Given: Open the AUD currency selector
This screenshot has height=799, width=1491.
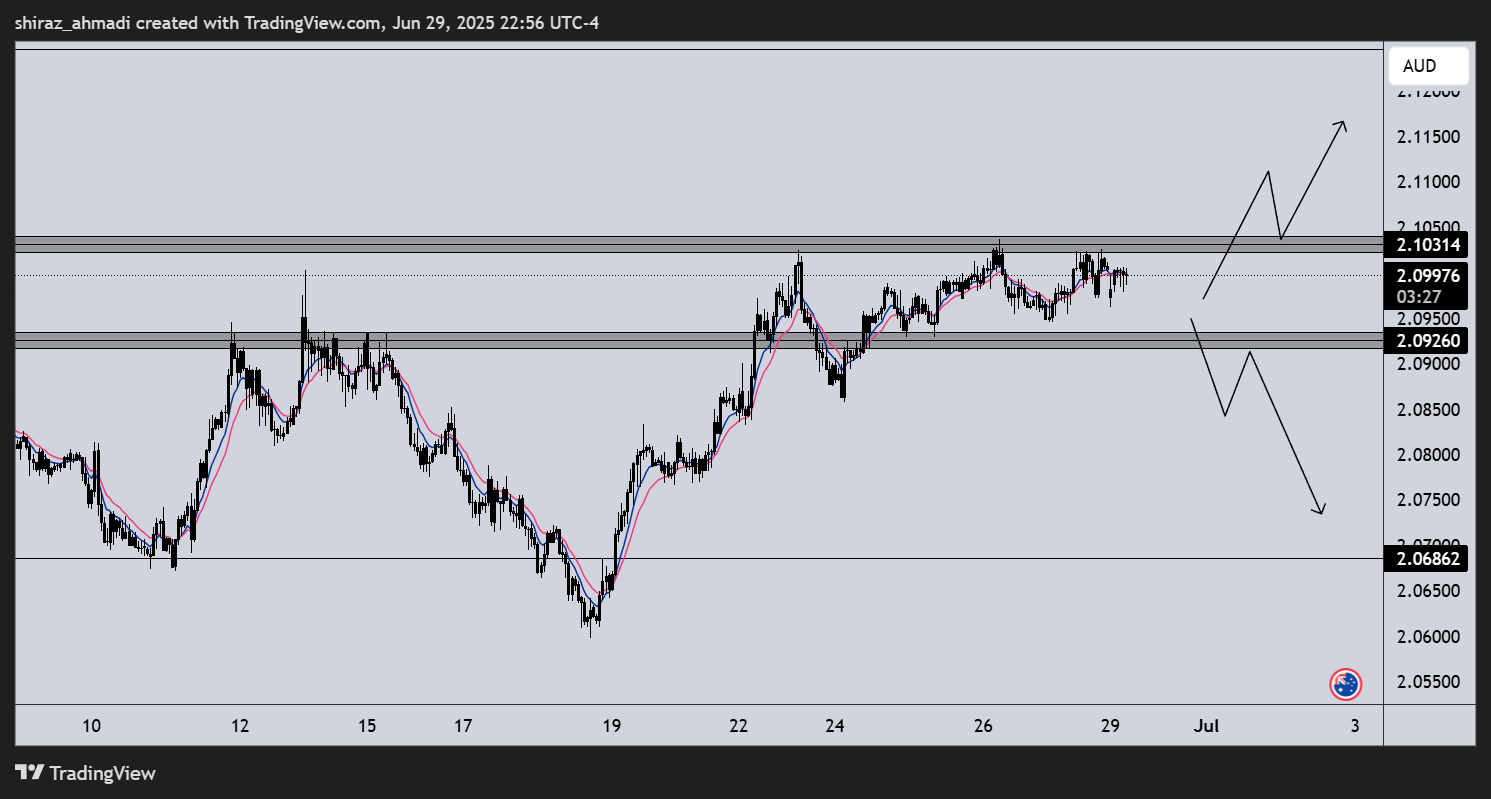Looking at the screenshot, I should point(1428,66).
